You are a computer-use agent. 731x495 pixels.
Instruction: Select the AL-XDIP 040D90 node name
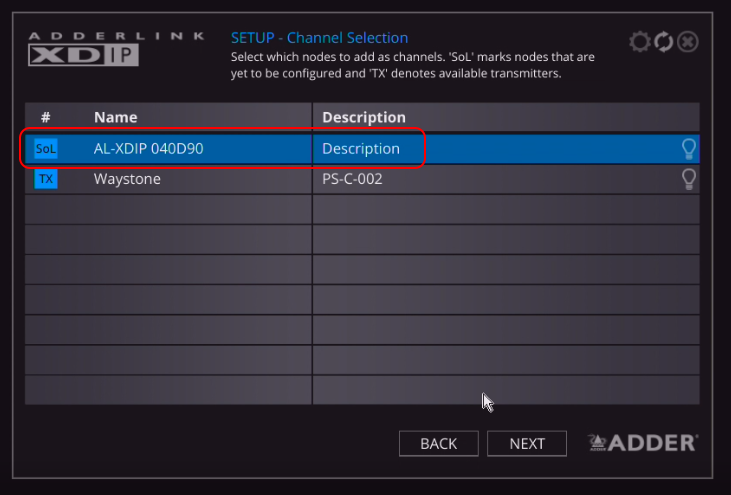coord(149,149)
